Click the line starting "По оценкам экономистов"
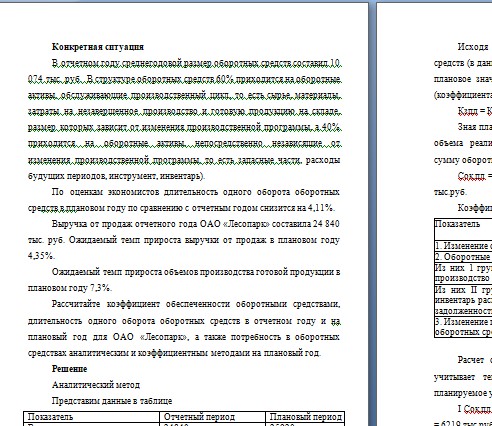 click(196, 192)
